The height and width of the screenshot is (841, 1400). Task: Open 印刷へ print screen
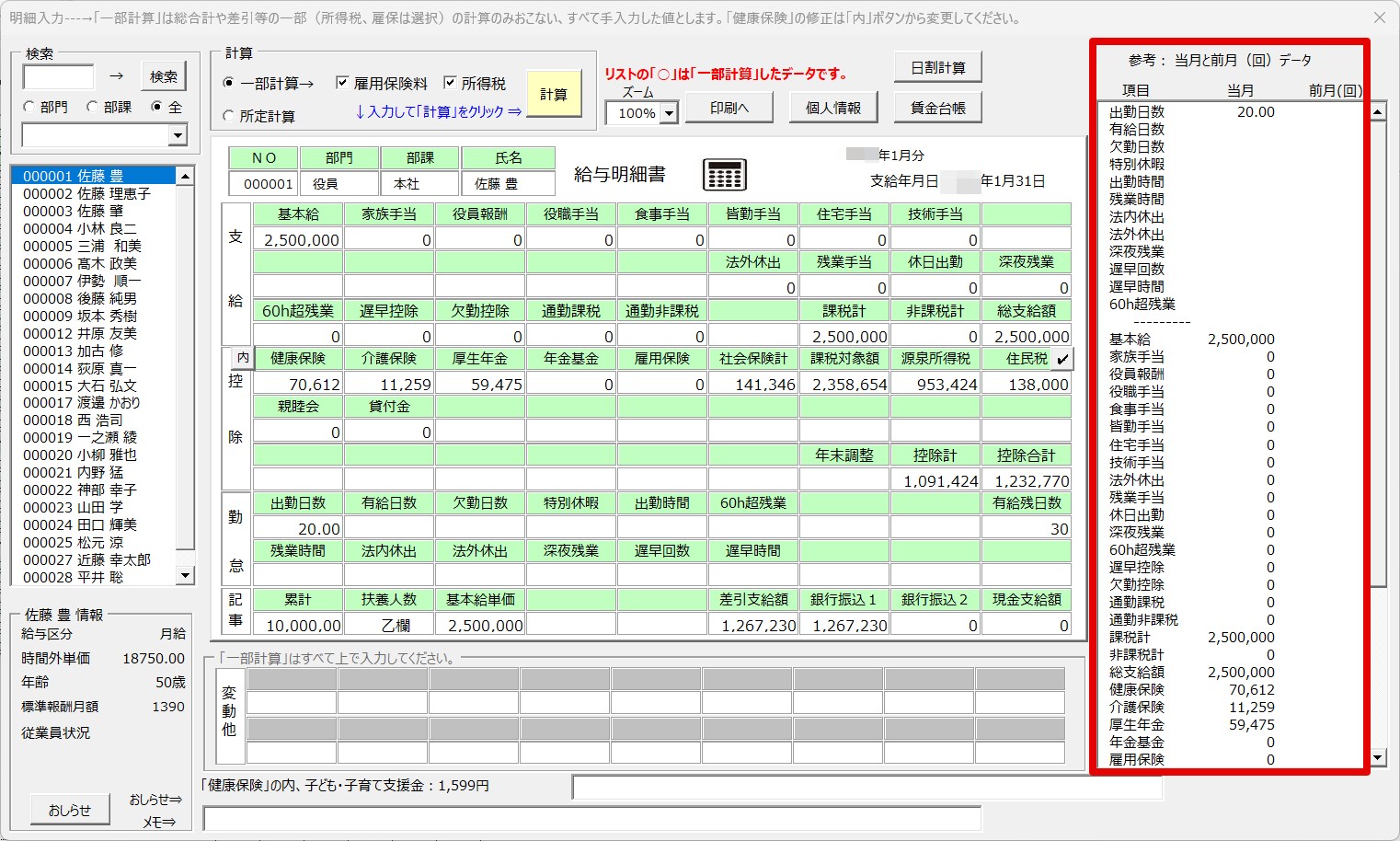point(729,108)
